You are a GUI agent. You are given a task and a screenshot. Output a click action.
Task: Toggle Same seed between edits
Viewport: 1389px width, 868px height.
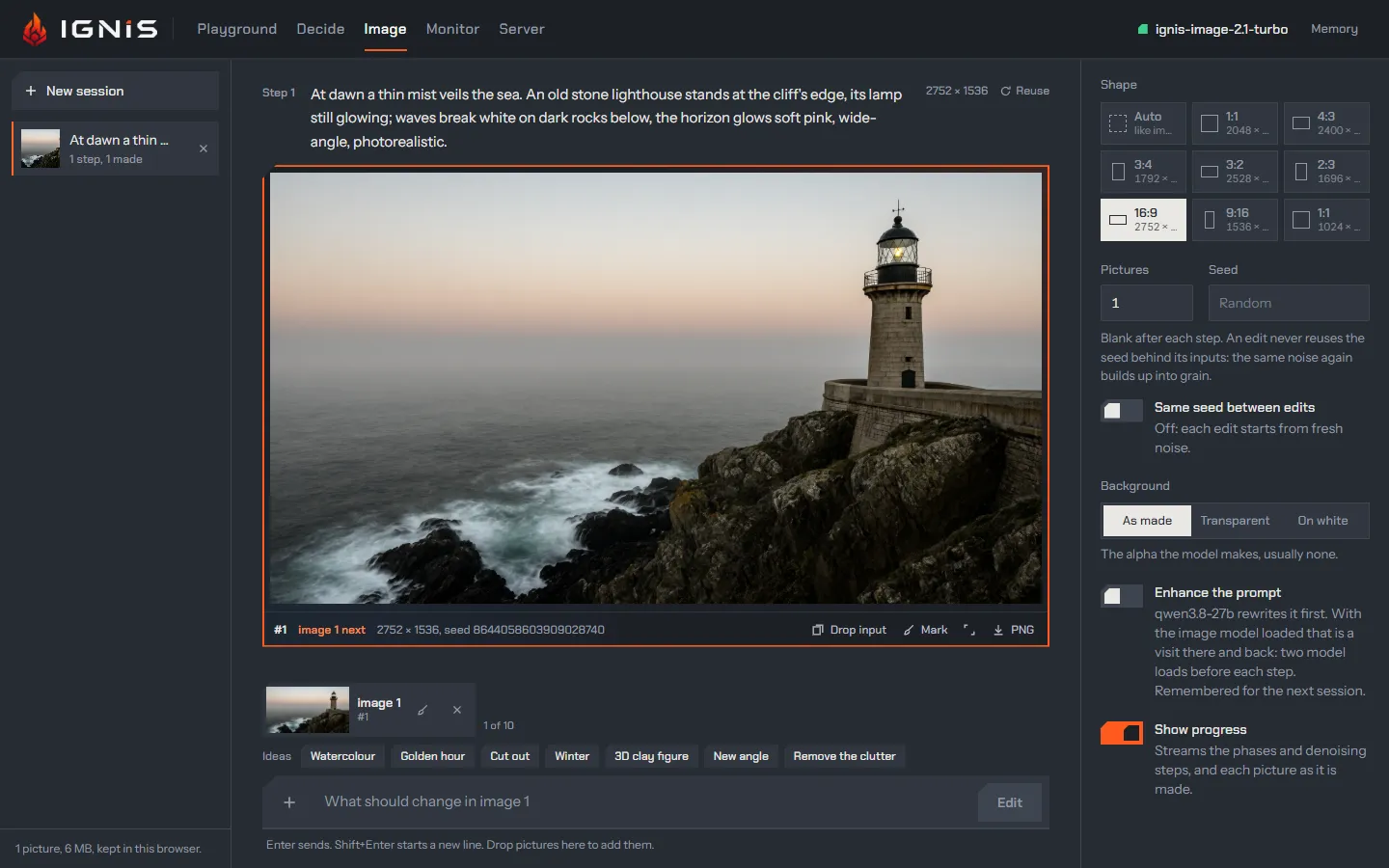(1122, 411)
